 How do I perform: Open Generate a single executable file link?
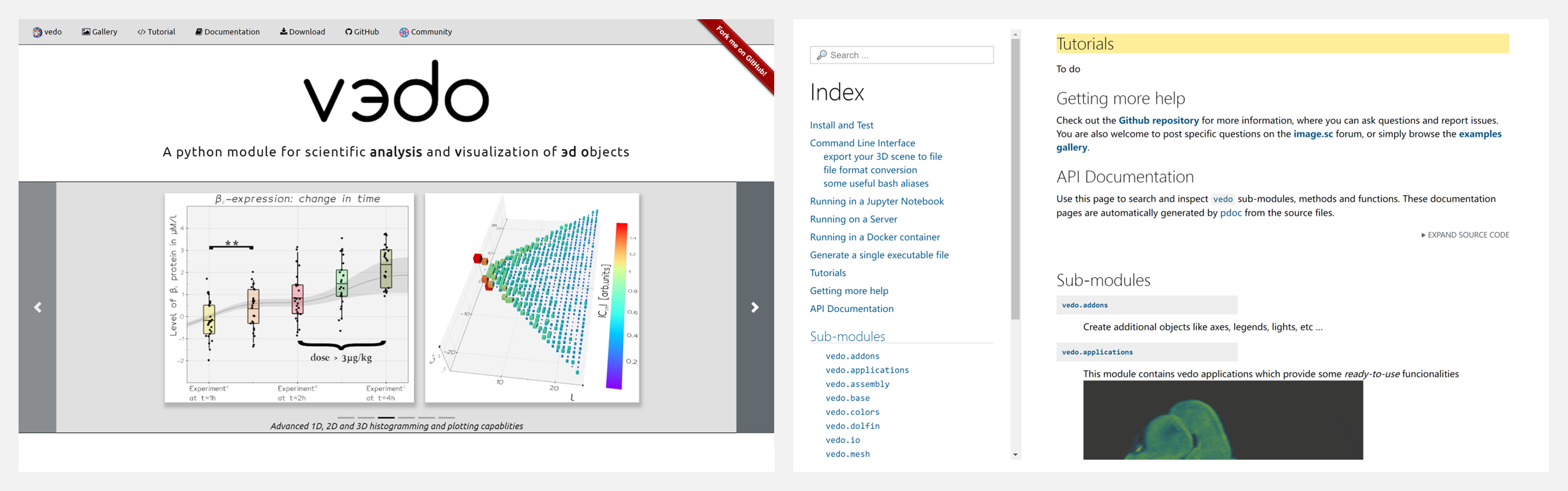[879, 255]
